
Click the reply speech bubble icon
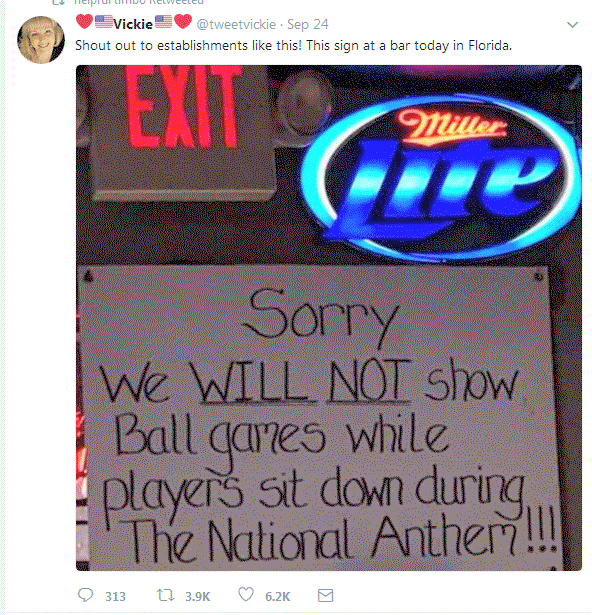coord(86,595)
